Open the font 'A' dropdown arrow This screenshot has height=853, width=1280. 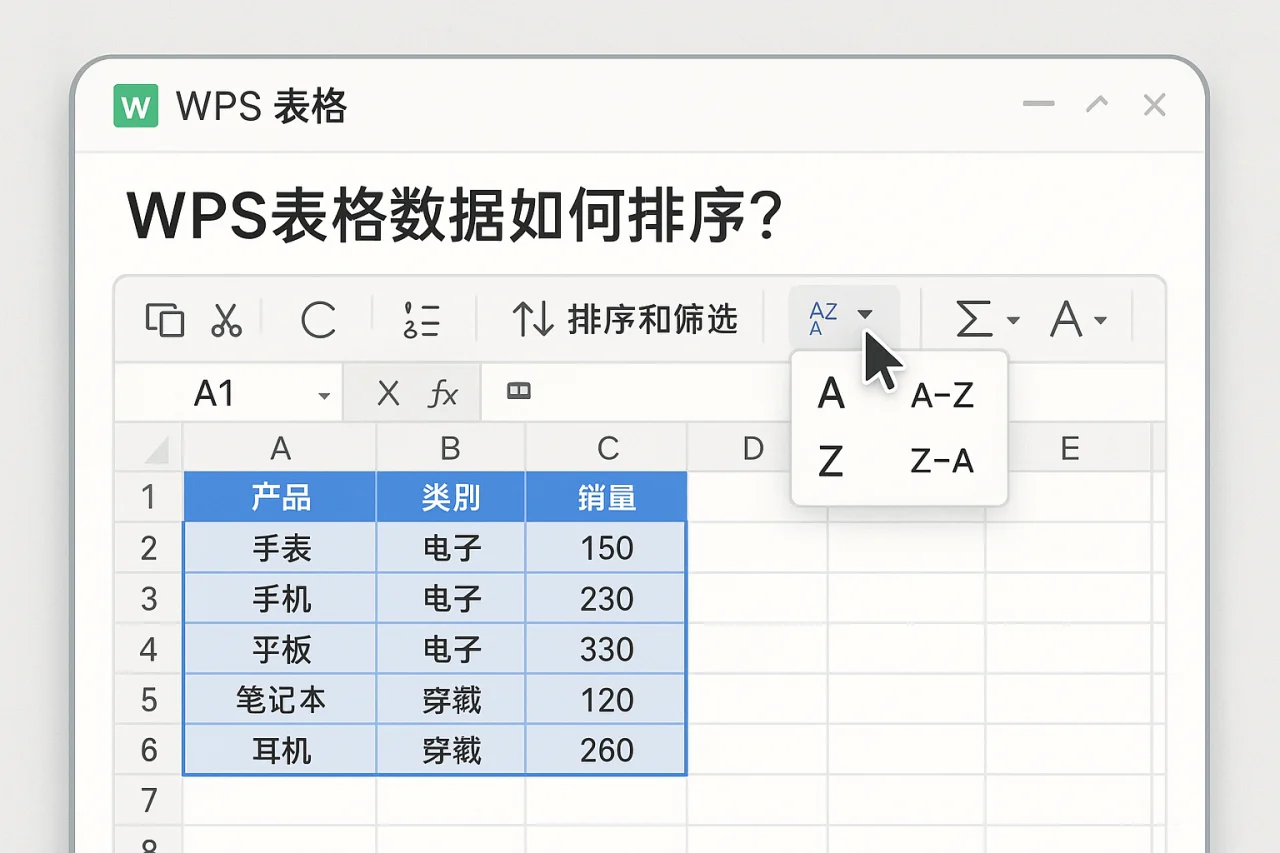(x=1100, y=320)
